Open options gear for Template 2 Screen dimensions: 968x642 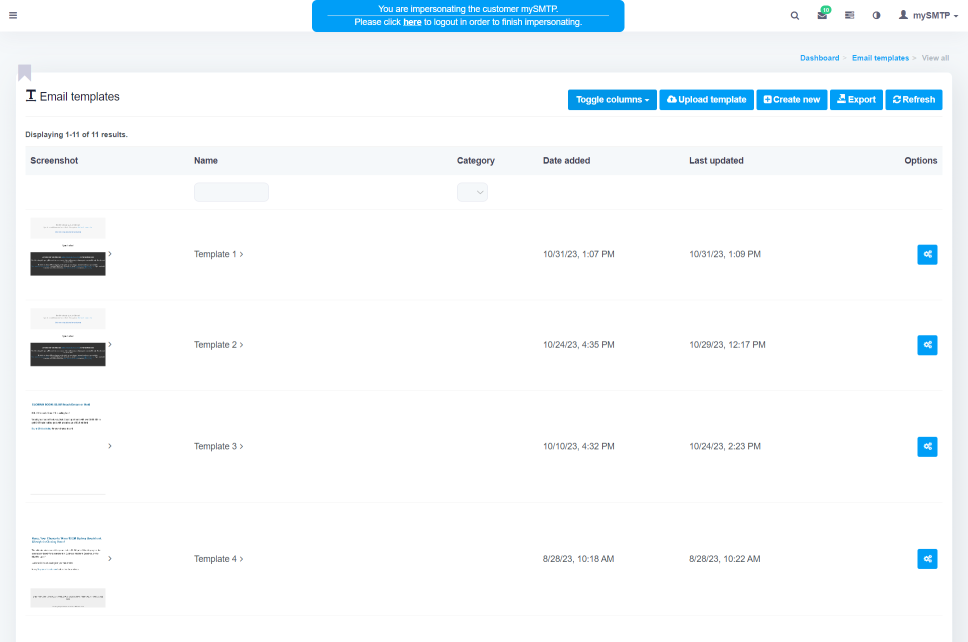coord(927,344)
